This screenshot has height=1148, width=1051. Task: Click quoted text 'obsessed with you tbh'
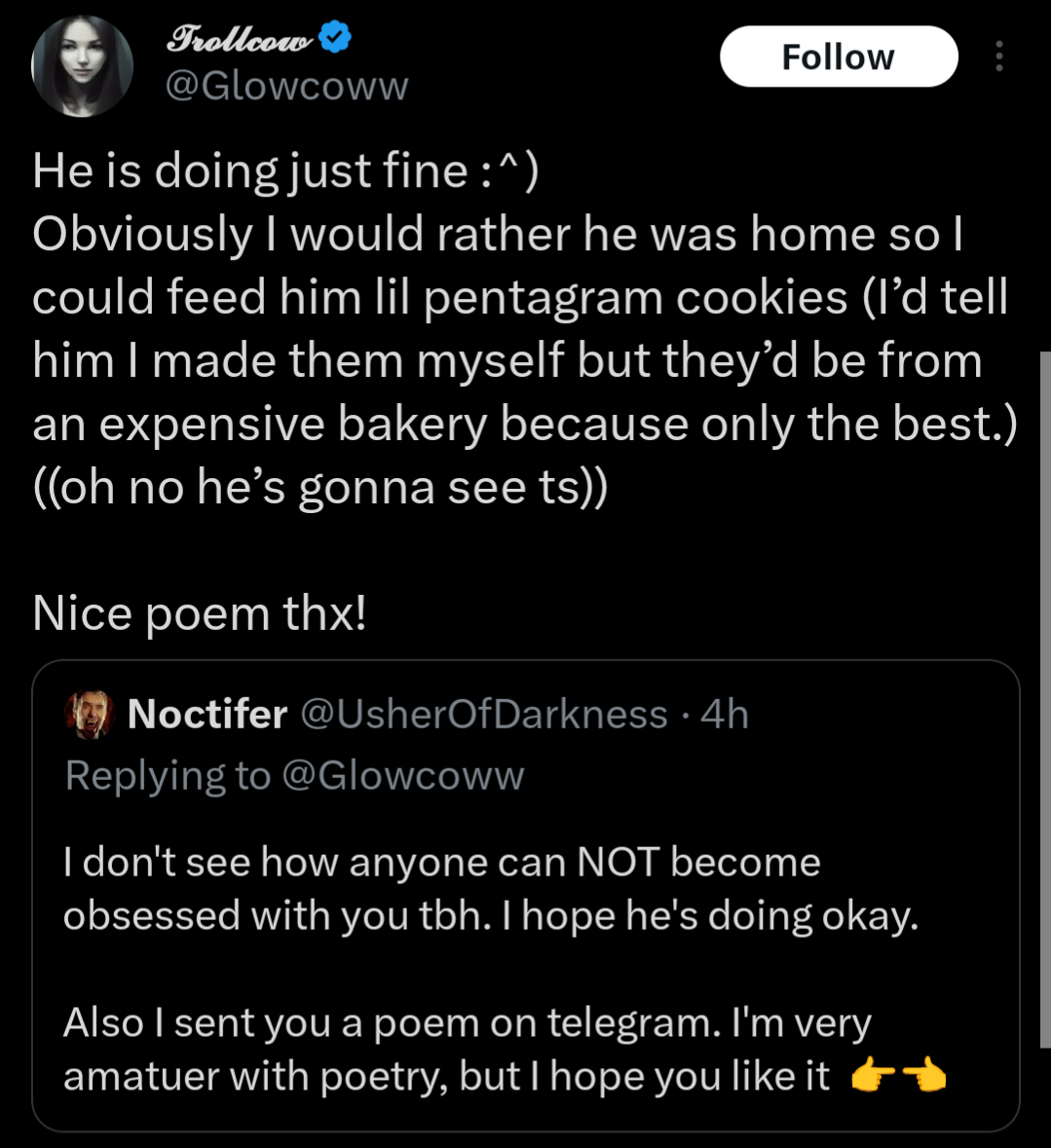coord(277,916)
